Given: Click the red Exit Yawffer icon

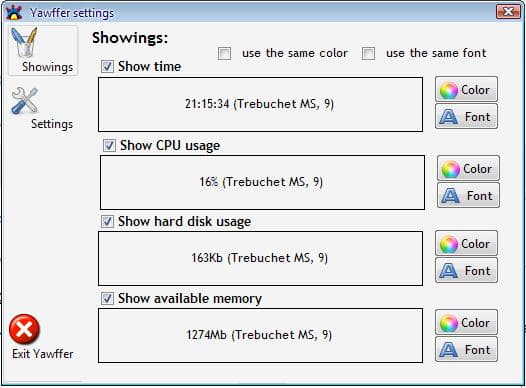Looking at the screenshot, I should [24, 330].
